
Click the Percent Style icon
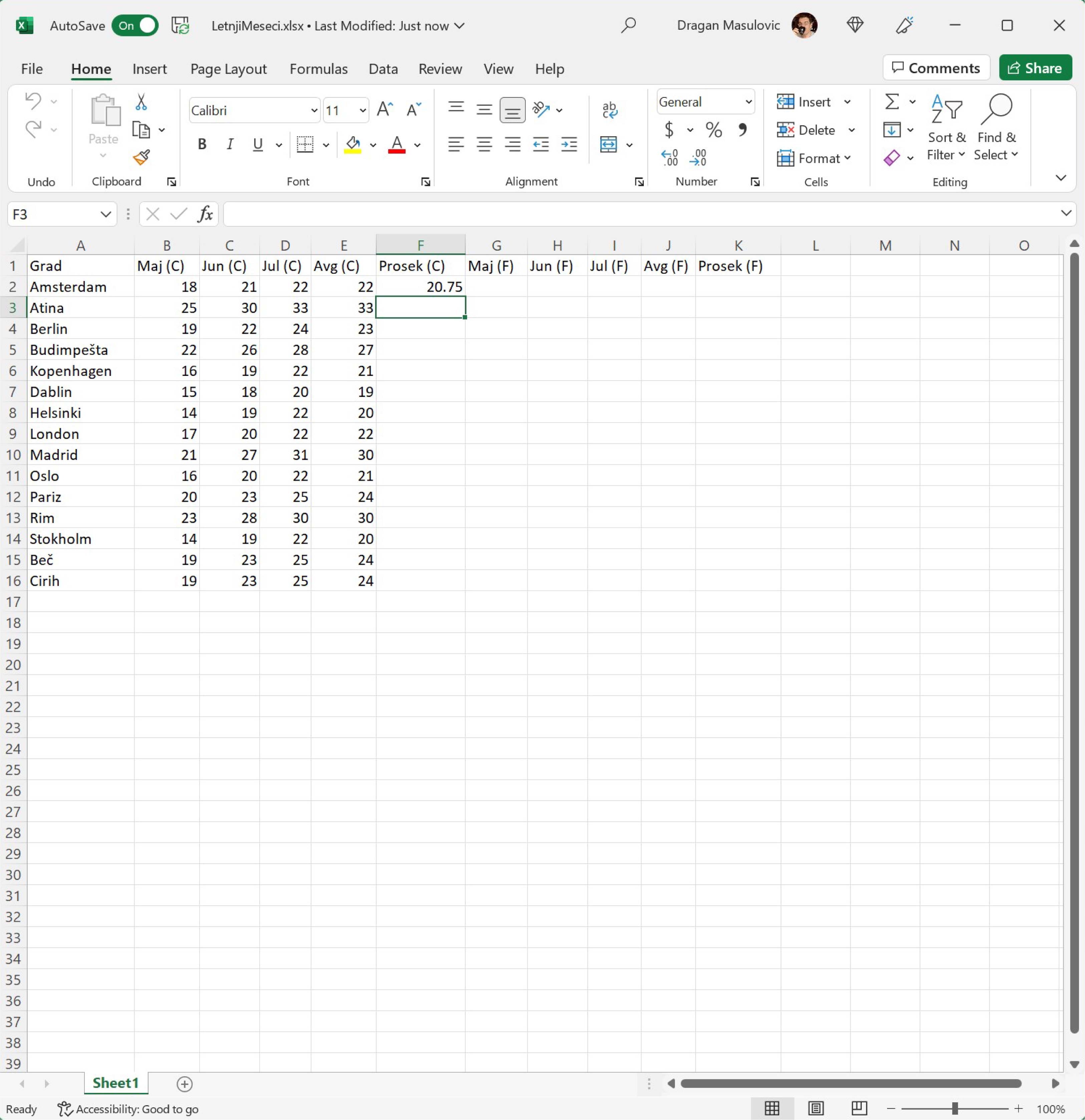713,130
